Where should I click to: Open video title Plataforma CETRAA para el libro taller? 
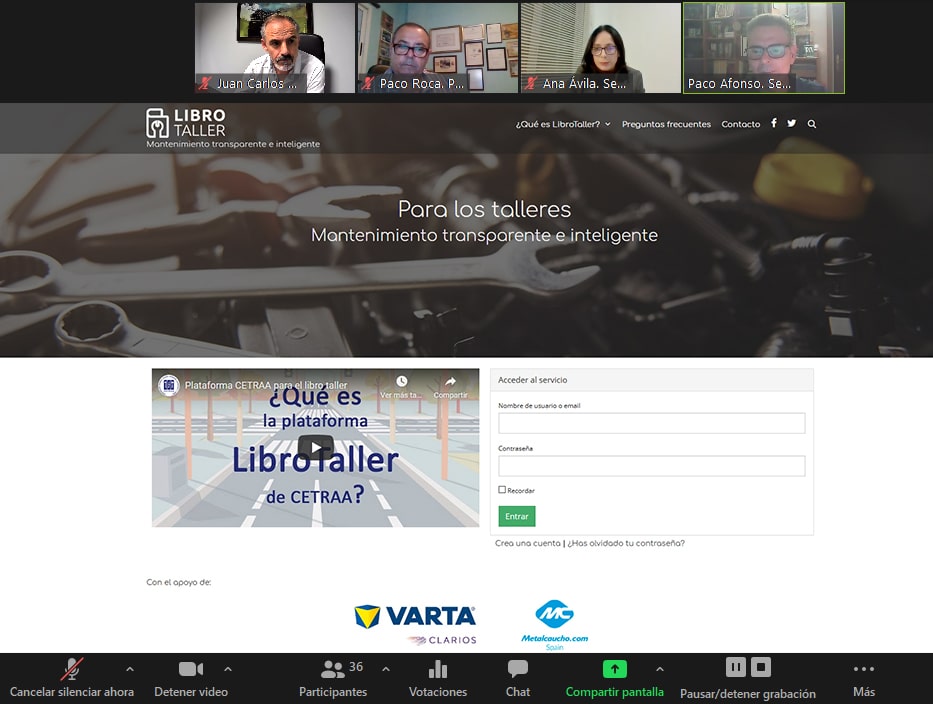(265, 385)
